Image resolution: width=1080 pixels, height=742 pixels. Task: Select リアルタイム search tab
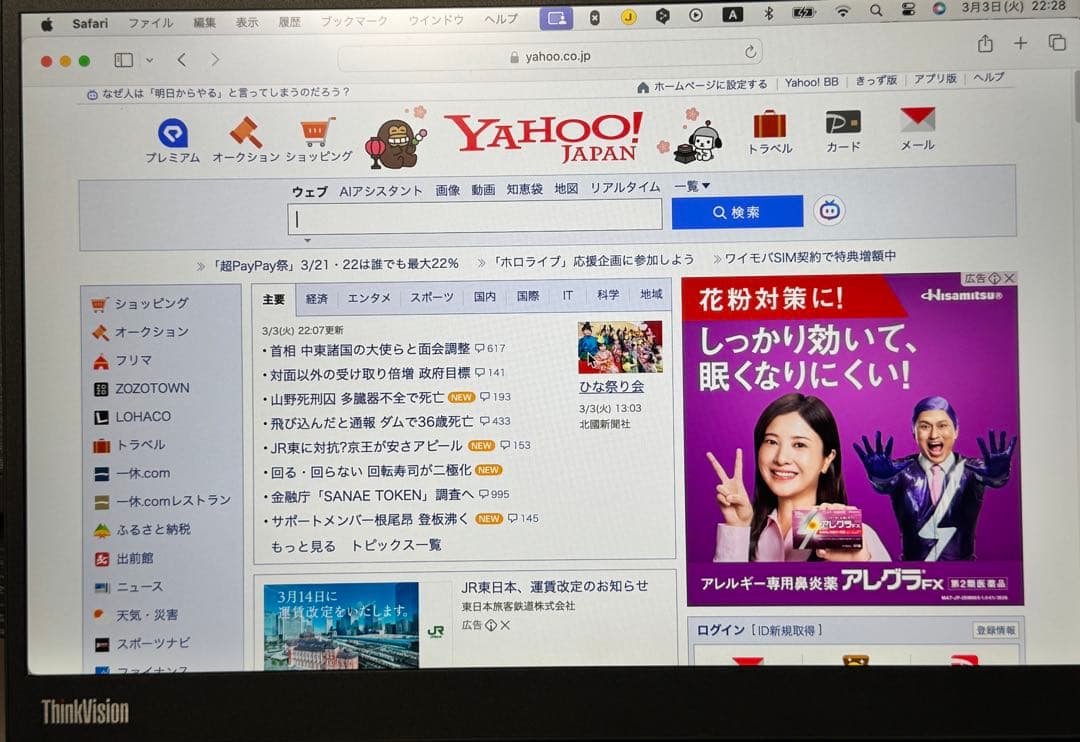(x=625, y=187)
